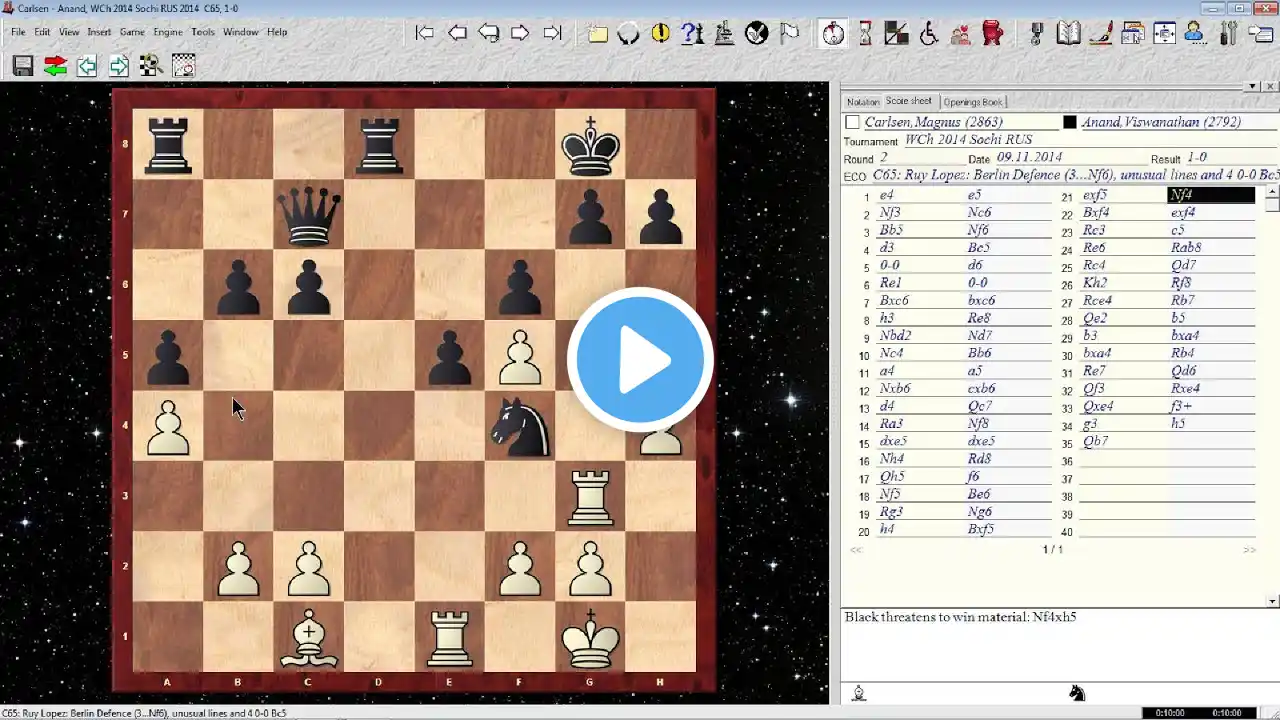Click the board magnifier position search icon

(x=151, y=66)
